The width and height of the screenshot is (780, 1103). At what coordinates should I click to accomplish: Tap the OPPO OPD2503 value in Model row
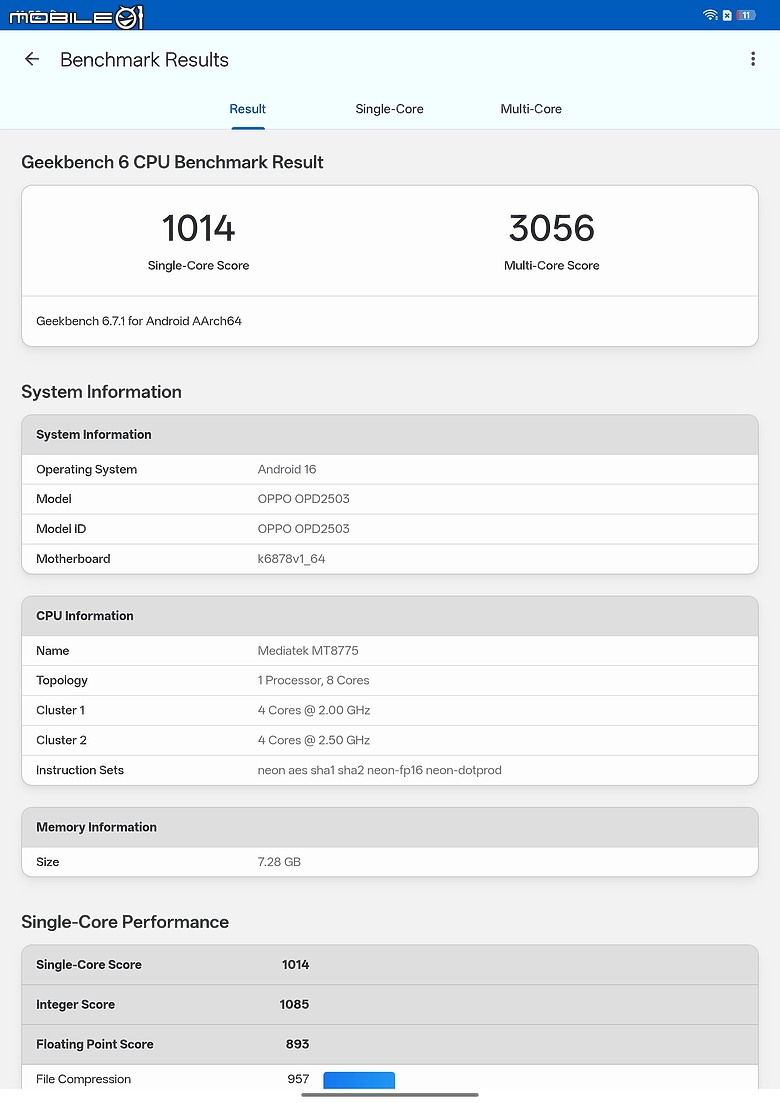pos(303,499)
